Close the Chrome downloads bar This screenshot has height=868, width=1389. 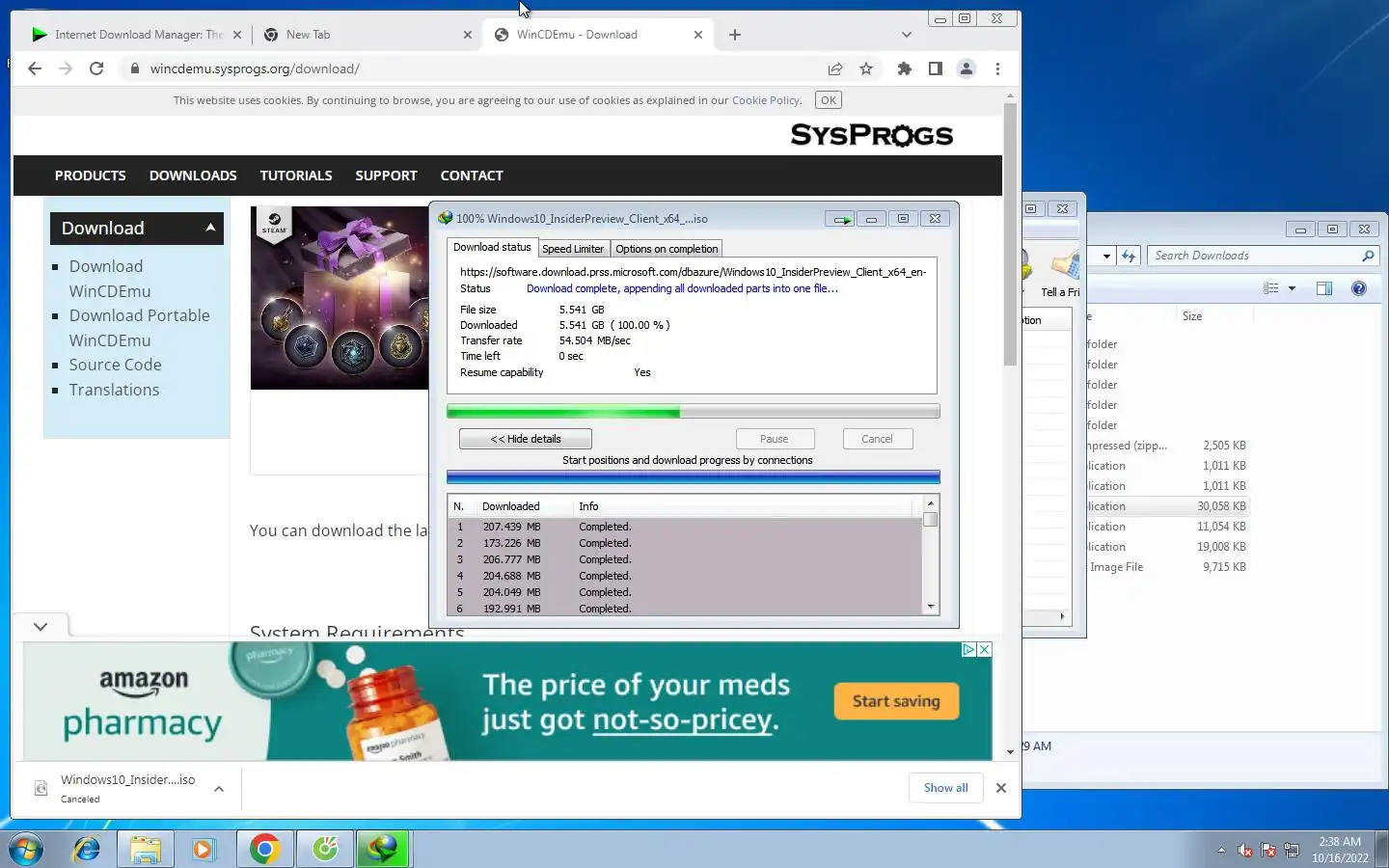(x=1001, y=788)
